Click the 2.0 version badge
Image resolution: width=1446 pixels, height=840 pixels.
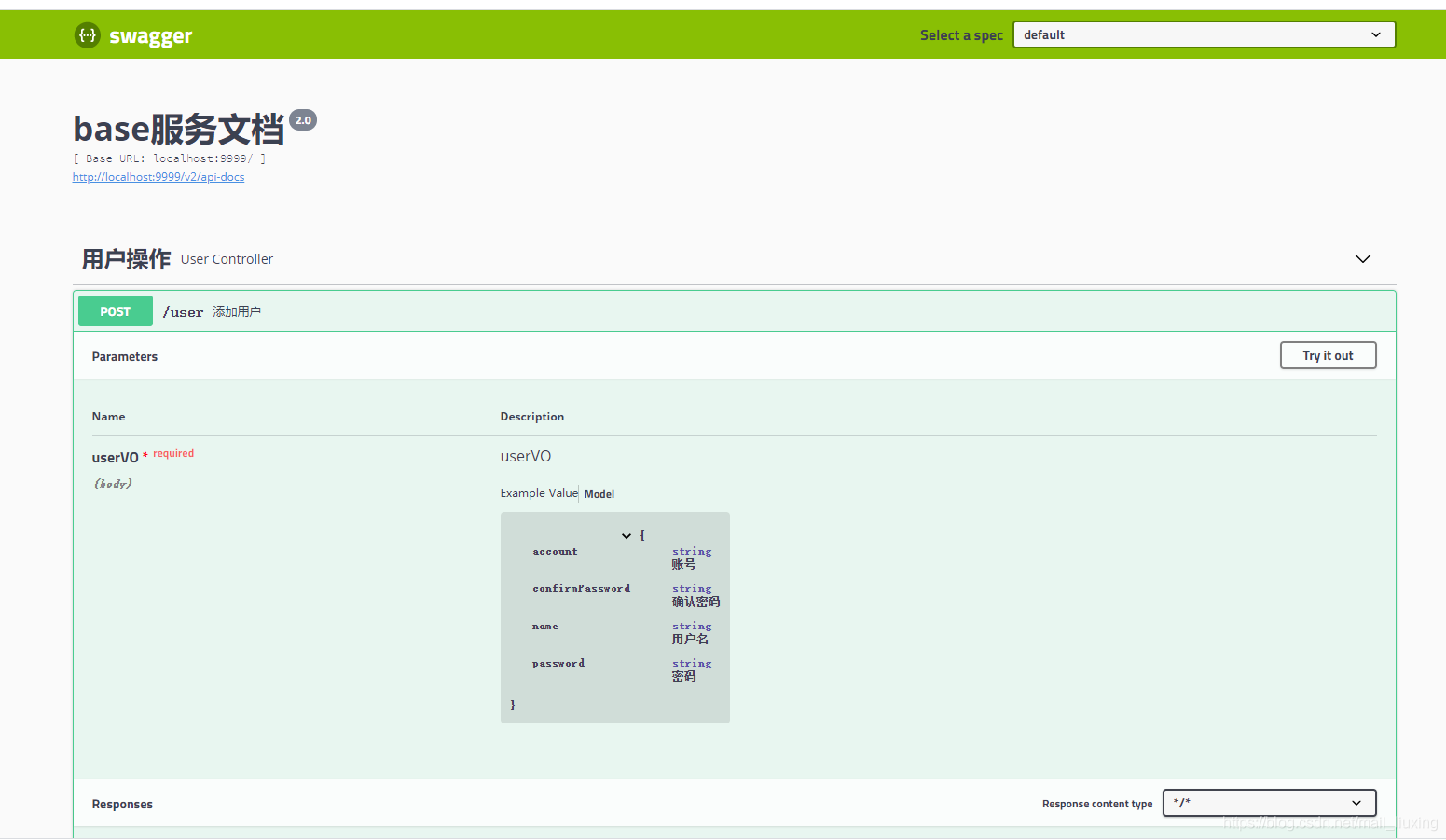click(303, 120)
